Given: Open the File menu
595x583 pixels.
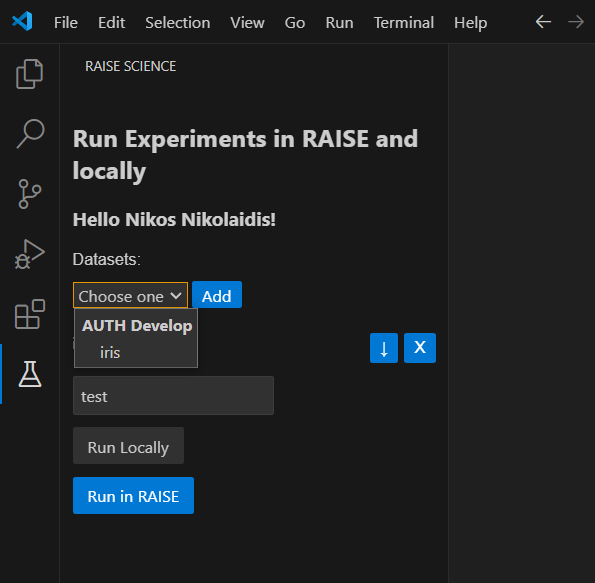Looking at the screenshot, I should tap(66, 23).
